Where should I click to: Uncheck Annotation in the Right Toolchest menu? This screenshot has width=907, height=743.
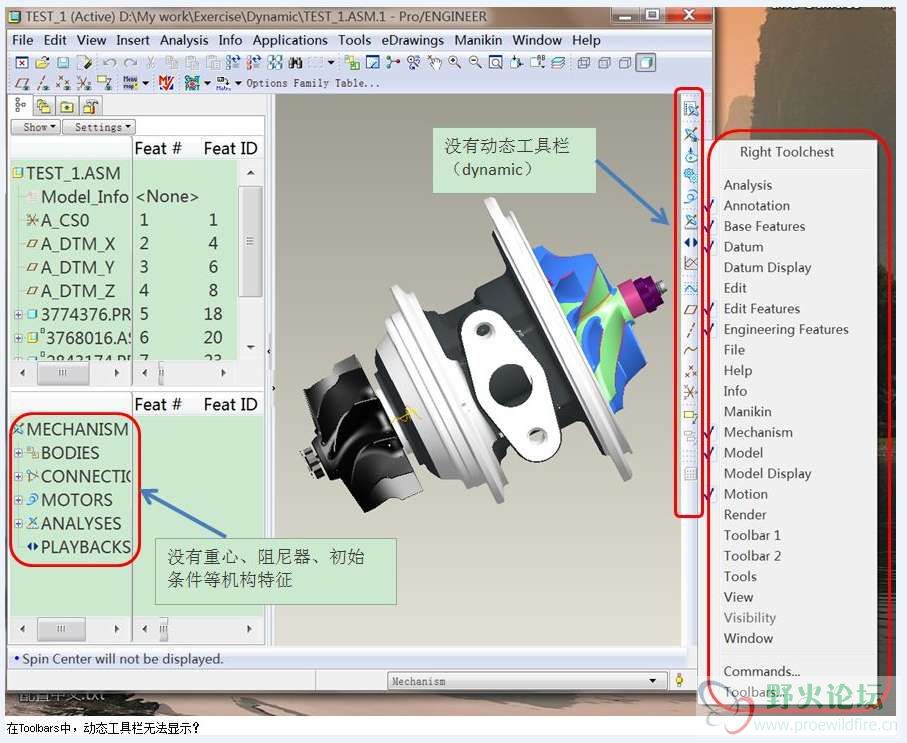(x=756, y=205)
